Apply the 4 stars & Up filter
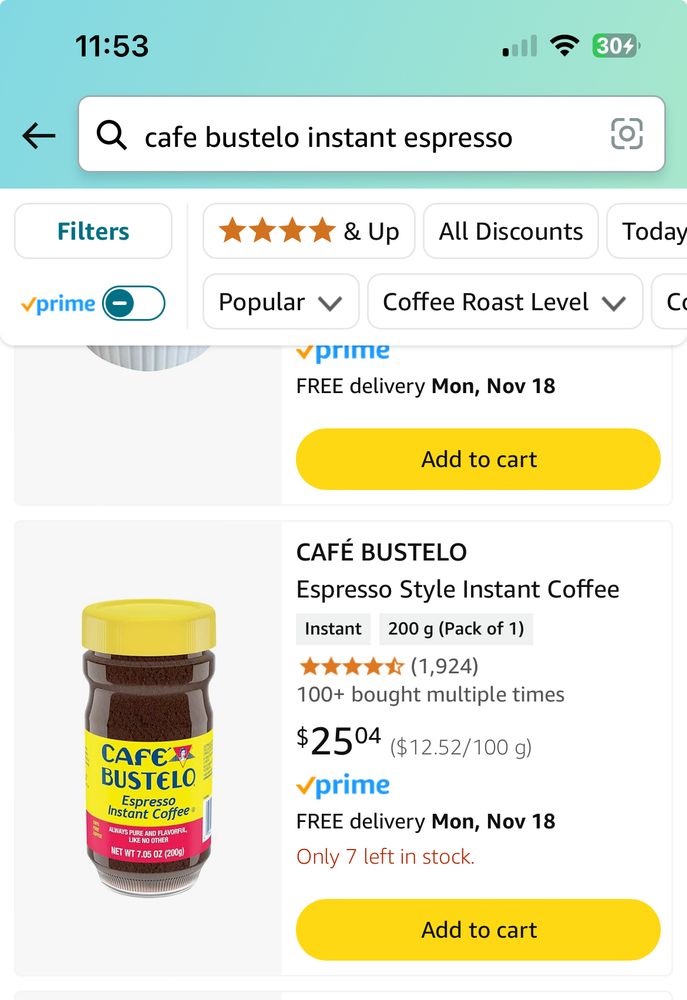687x1000 pixels. 309,231
